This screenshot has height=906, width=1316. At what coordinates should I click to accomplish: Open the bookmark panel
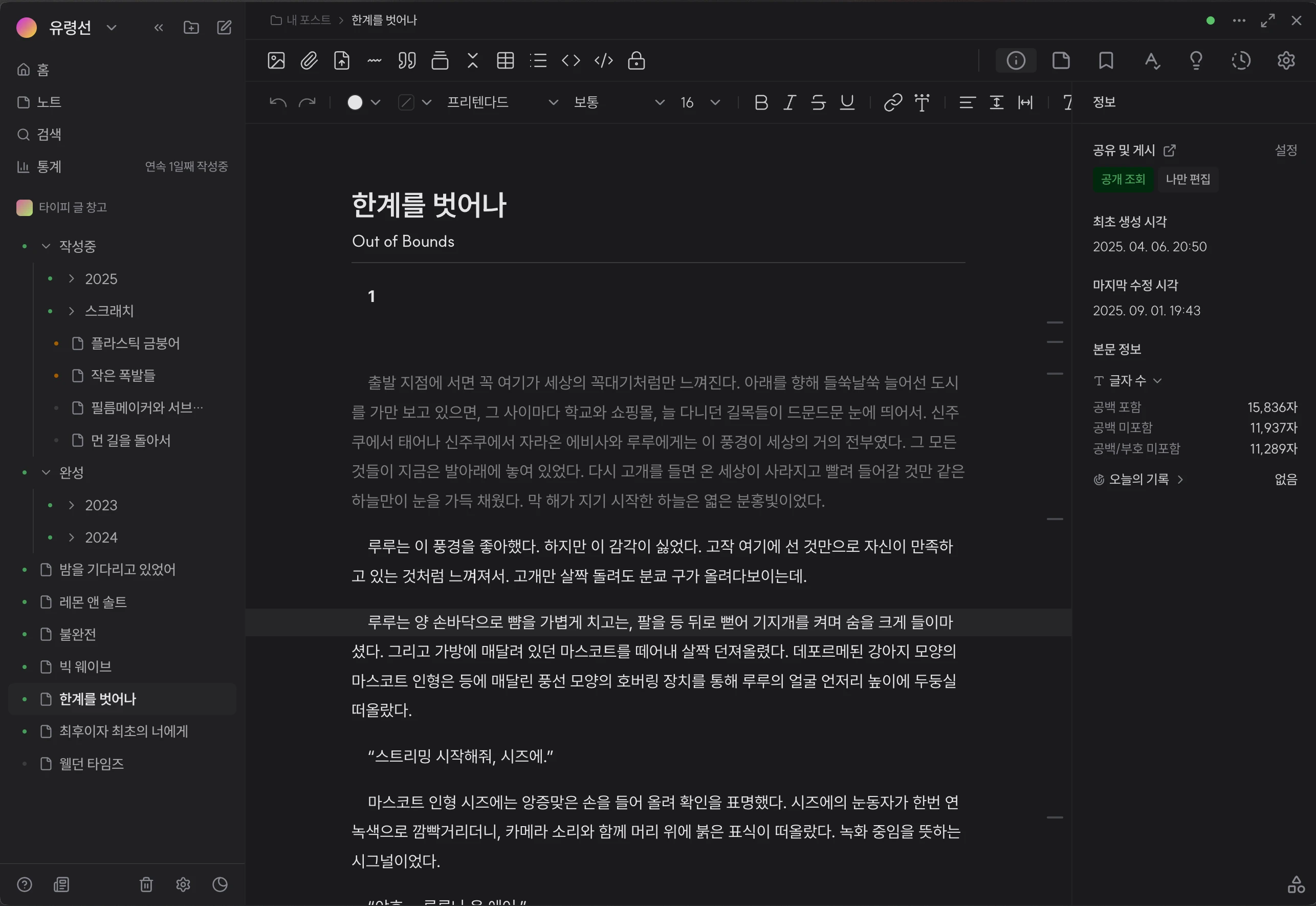point(1106,61)
